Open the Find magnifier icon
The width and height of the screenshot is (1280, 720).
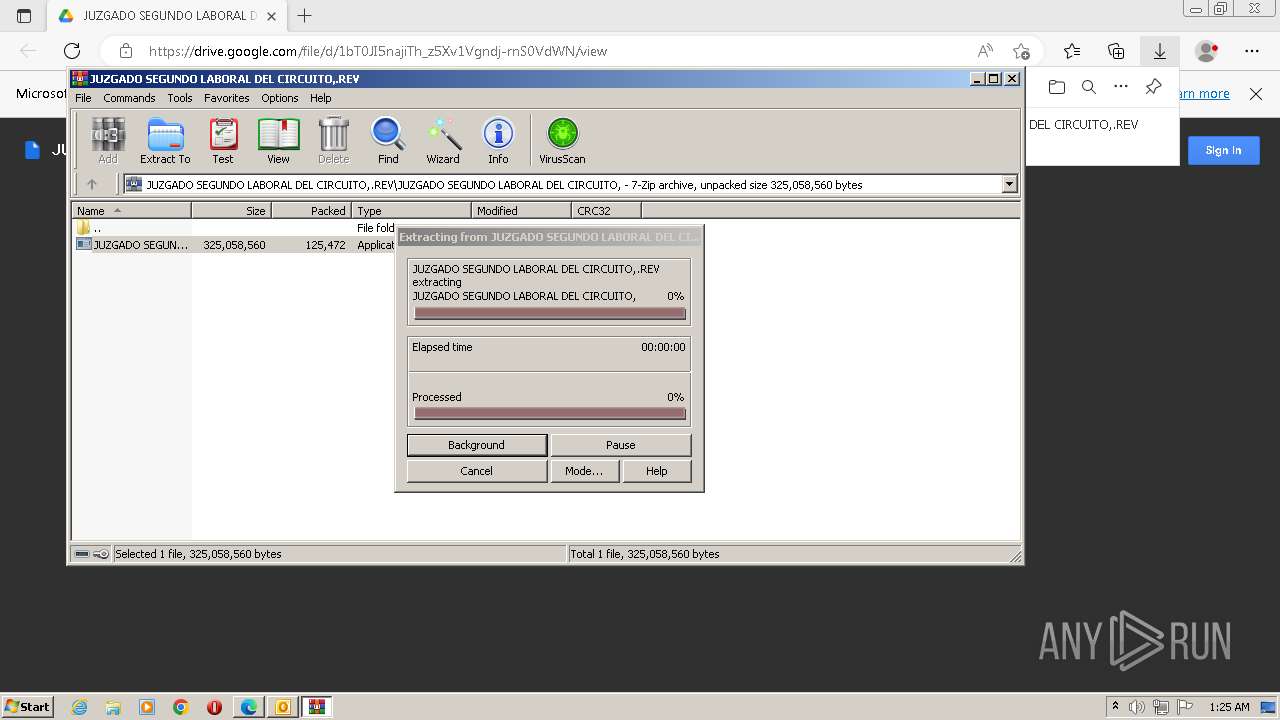pyautogui.click(x=388, y=140)
